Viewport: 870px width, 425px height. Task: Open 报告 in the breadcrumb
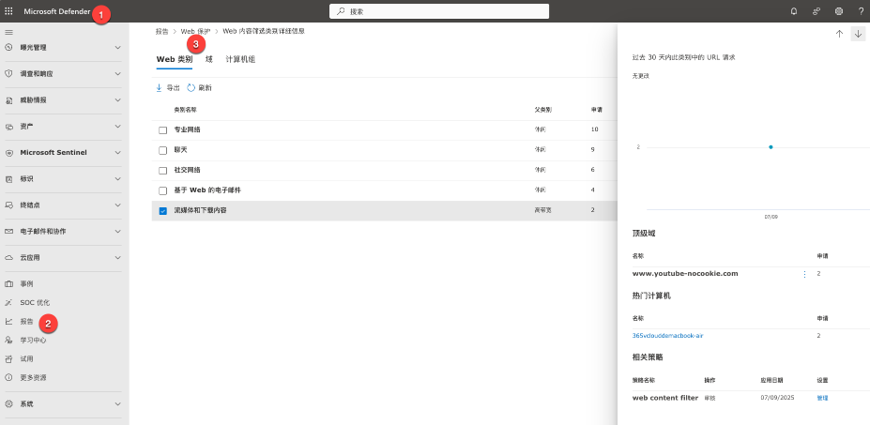(162, 32)
